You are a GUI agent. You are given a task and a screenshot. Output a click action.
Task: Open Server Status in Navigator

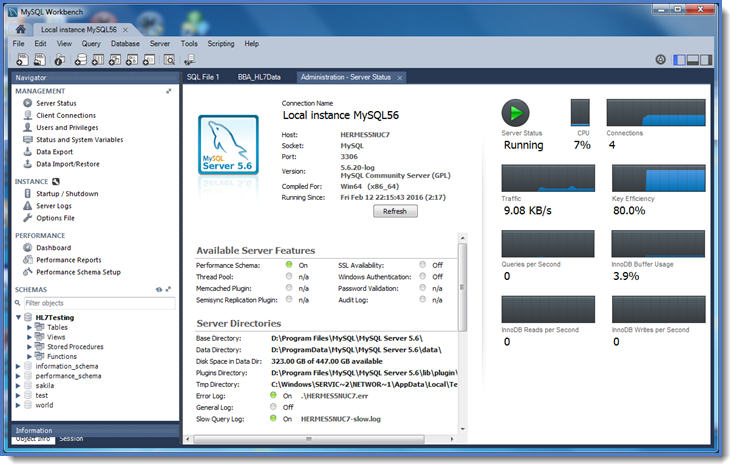tap(56, 103)
